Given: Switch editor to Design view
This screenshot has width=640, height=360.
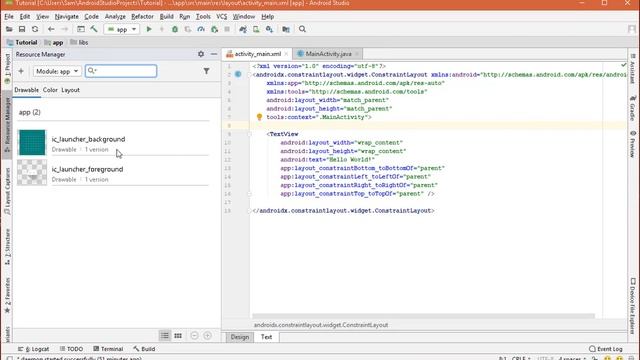Looking at the screenshot, I should [240, 337].
